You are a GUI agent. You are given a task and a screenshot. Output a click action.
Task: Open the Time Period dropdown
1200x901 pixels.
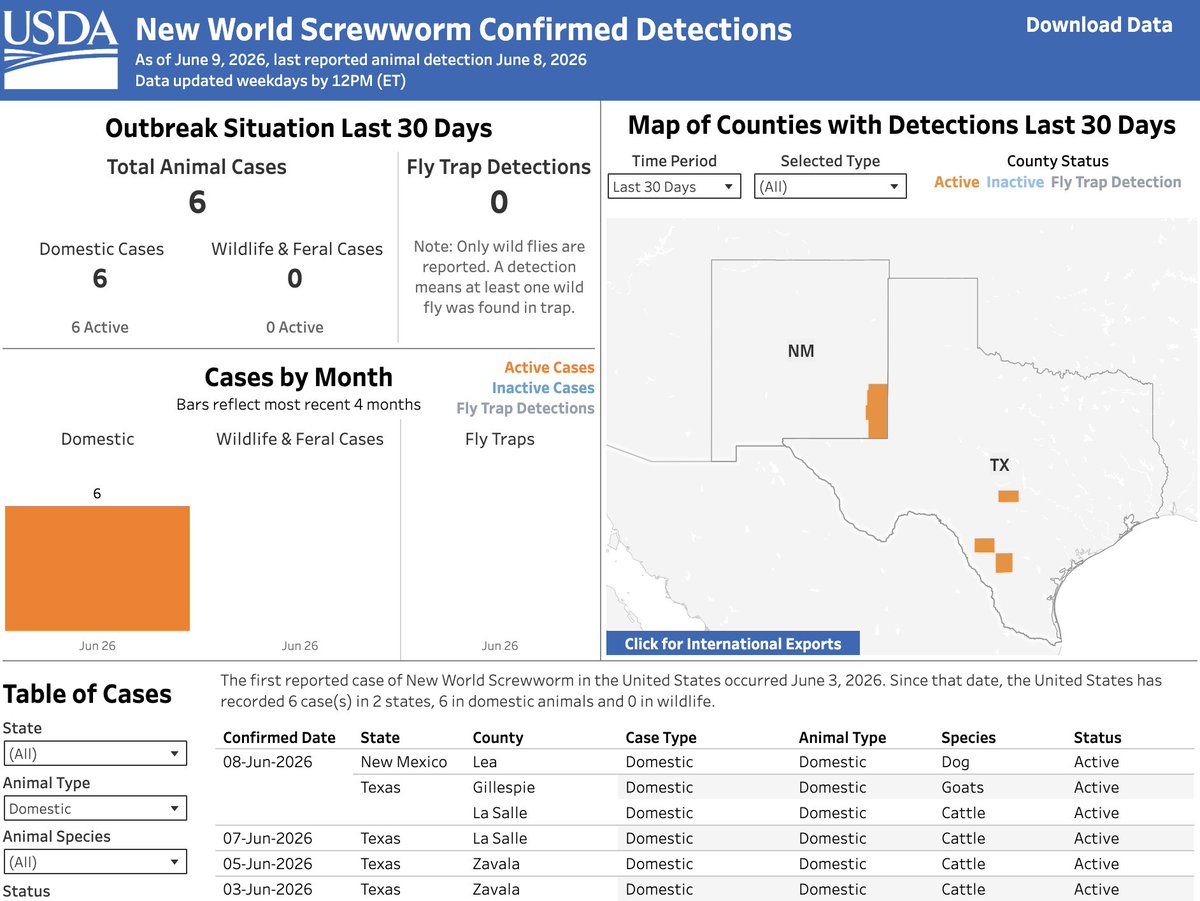[674, 186]
